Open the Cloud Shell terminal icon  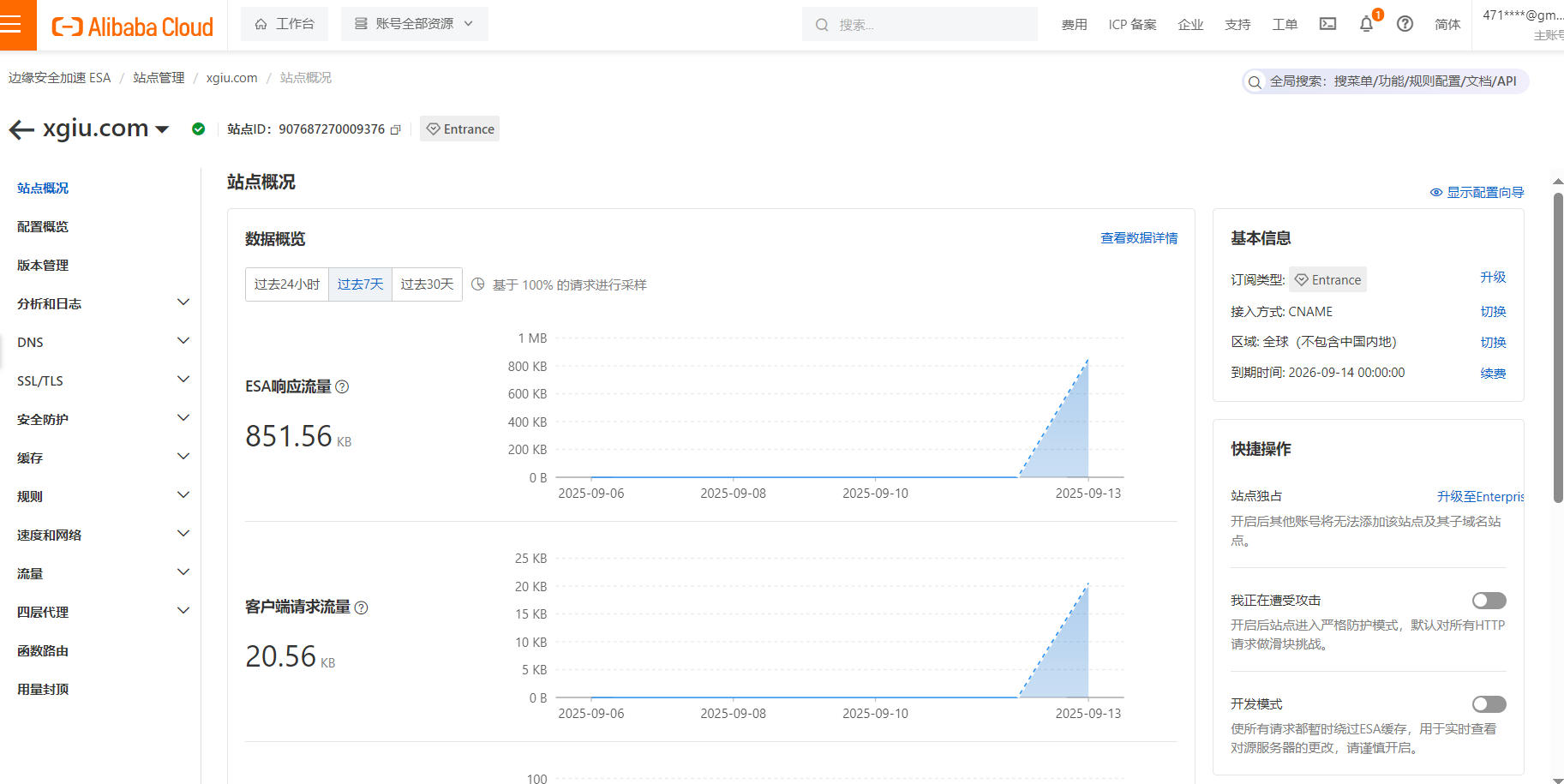coord(1327,24)
